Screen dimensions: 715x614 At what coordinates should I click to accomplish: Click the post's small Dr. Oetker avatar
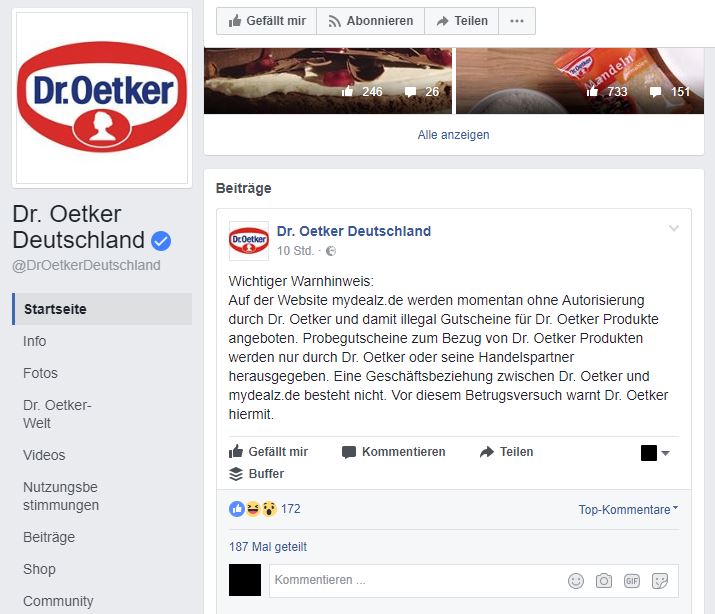pyautogui.click(x=249, y=241)
